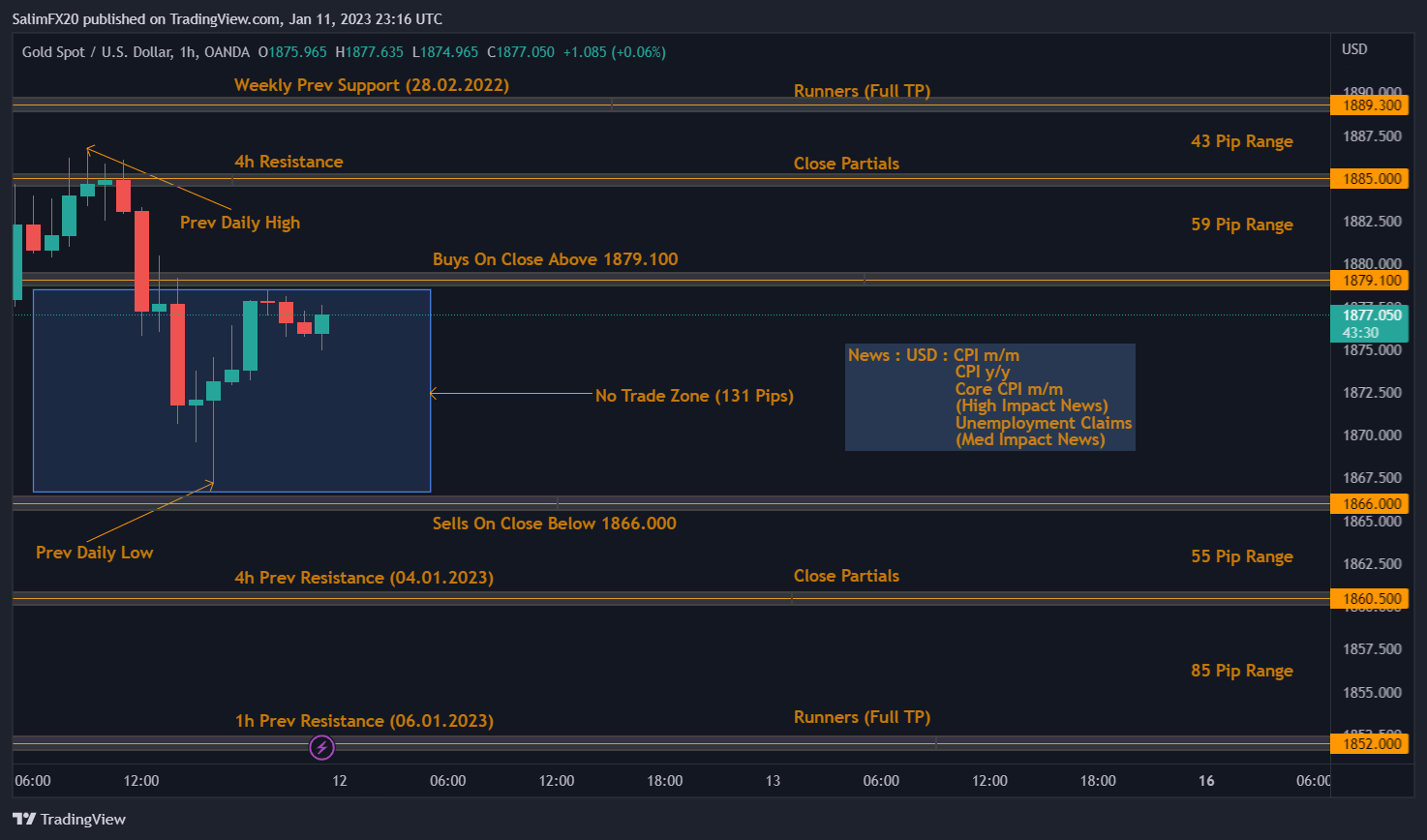Screen dimensions: 1427x840
Task: Select the Buys On Close Above 1879.100 text
Action: [555, 259]
